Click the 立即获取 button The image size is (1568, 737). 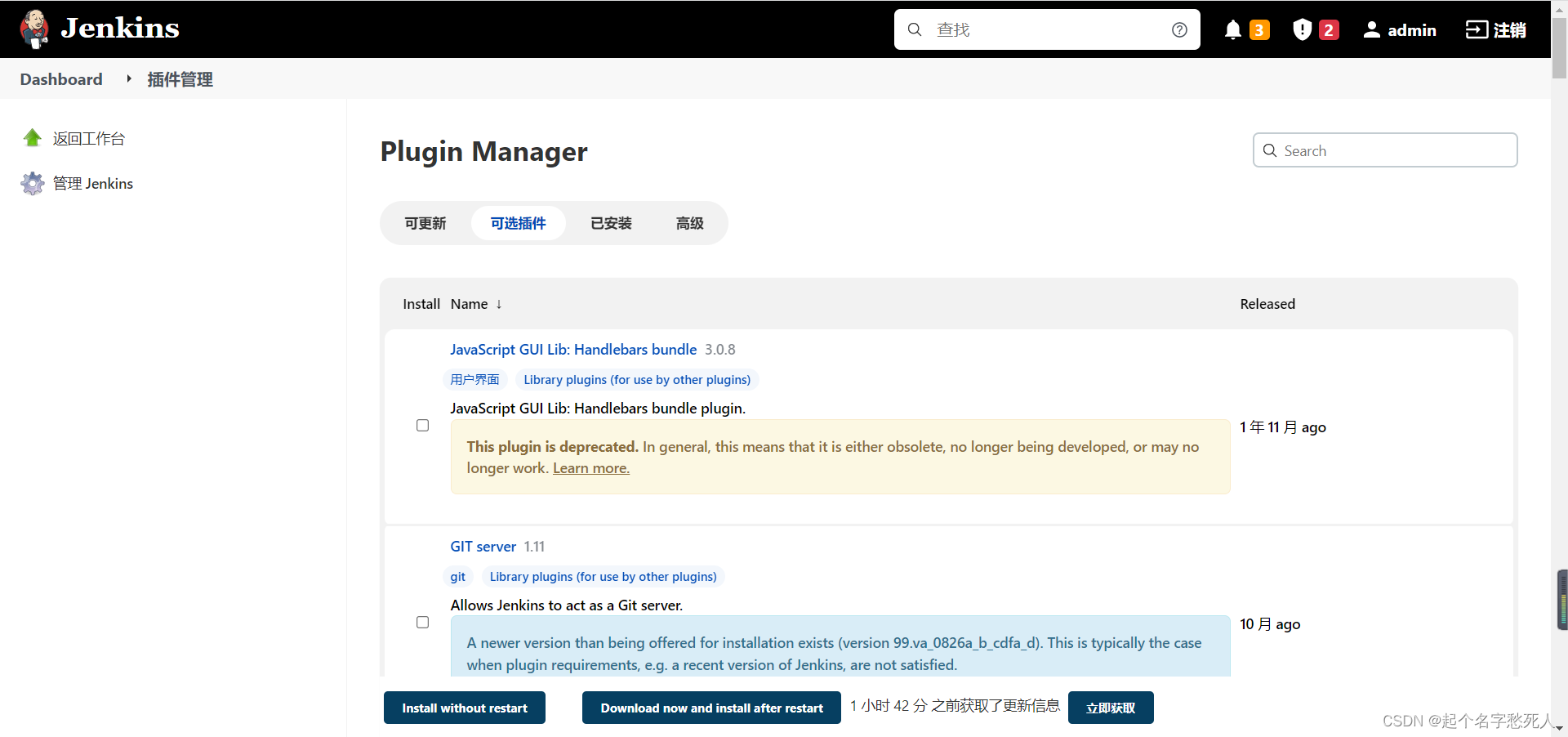tap(1111, 708)
